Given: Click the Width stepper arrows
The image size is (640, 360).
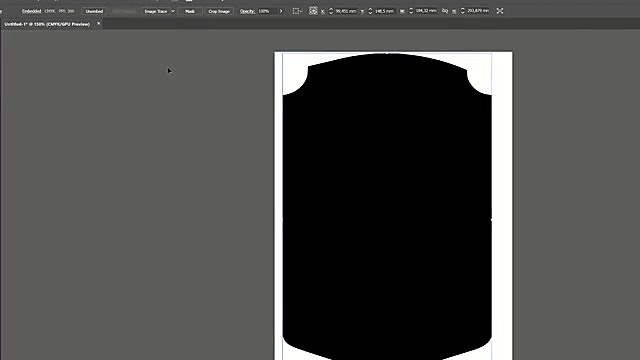Looking at the screenshot, I should coord(411,11).
